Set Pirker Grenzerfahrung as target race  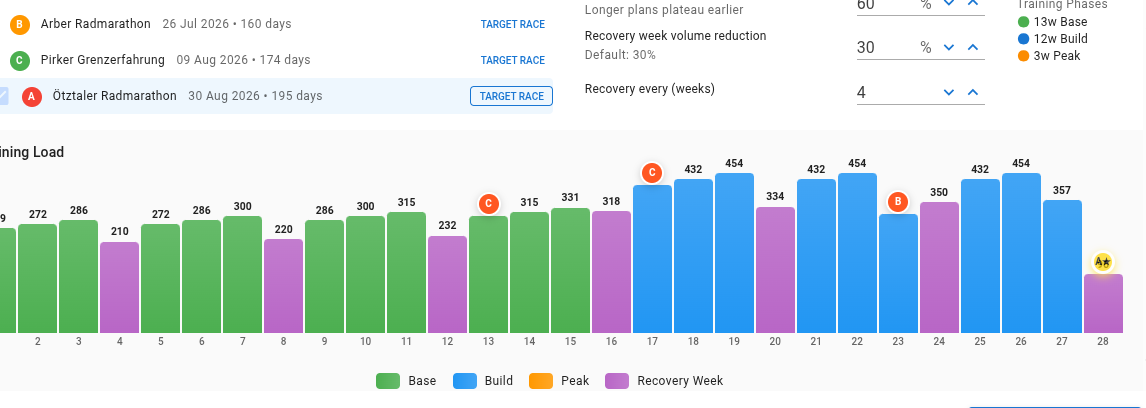(512, 61)
